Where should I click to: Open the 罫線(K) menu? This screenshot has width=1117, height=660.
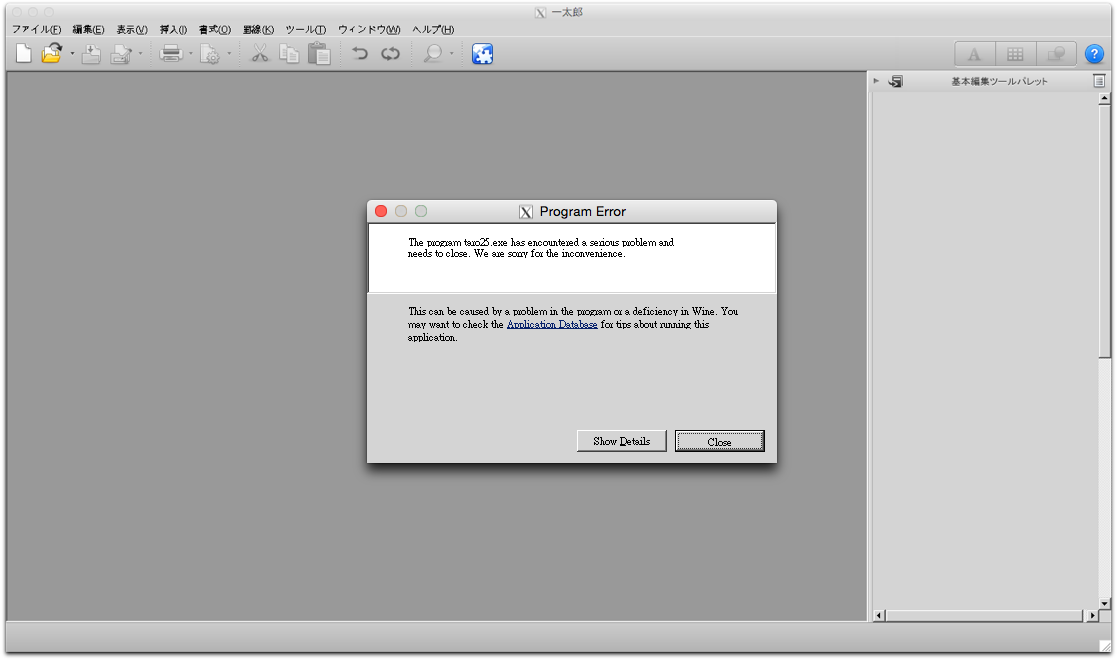pyautogui.click(x=258, y=29)
